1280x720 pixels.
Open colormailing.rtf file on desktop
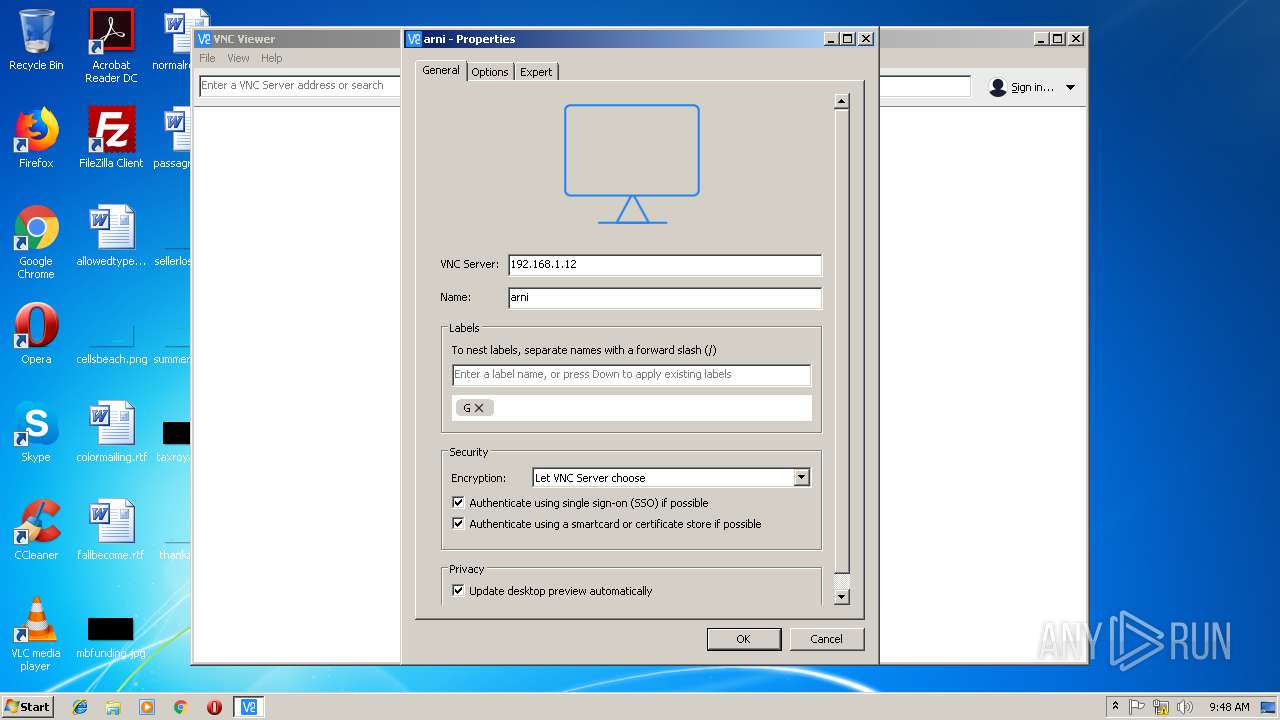click(x=111, y=432)
